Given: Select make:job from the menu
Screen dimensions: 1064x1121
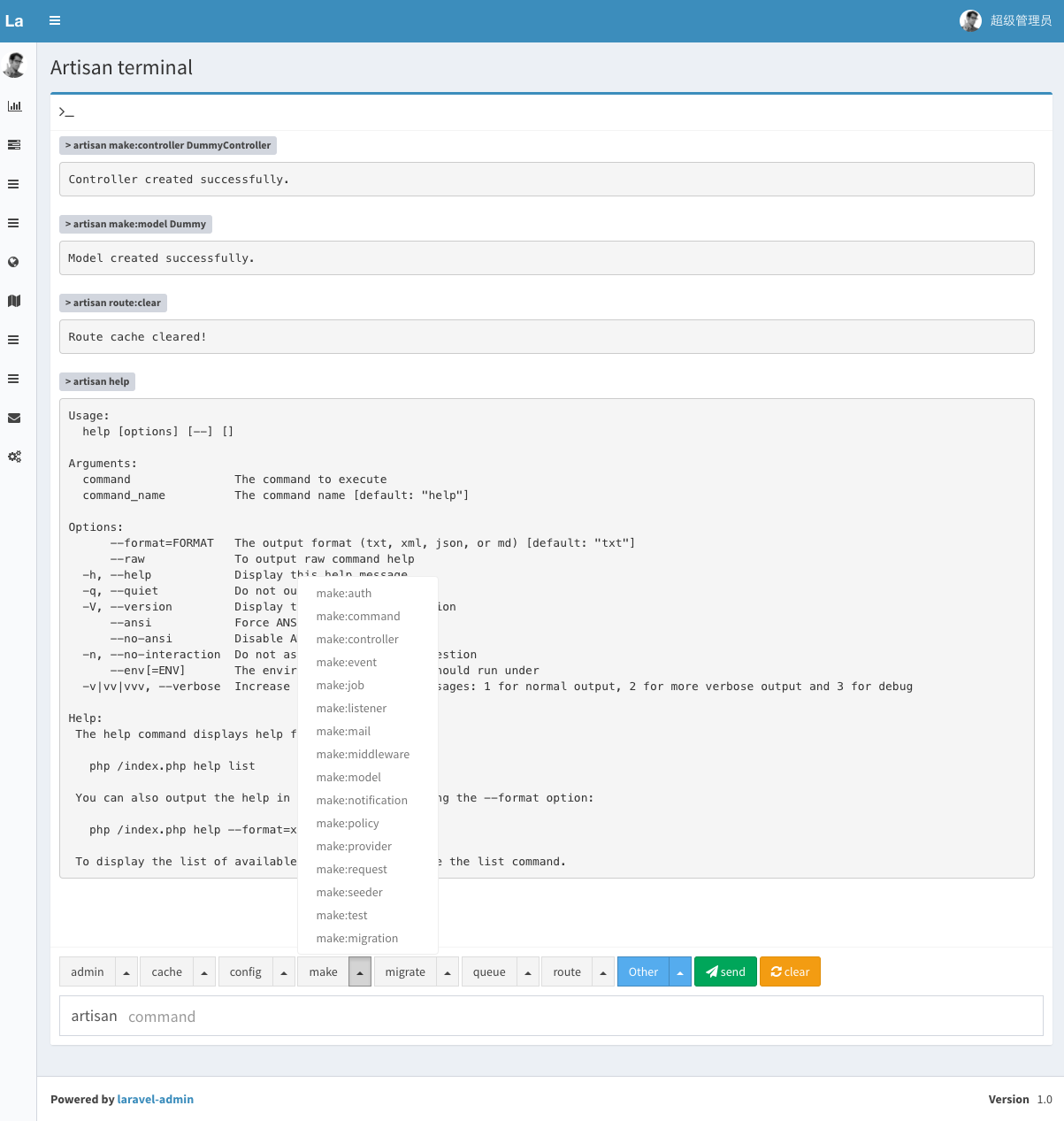Looking at the screenshot, I should [368, 686].
